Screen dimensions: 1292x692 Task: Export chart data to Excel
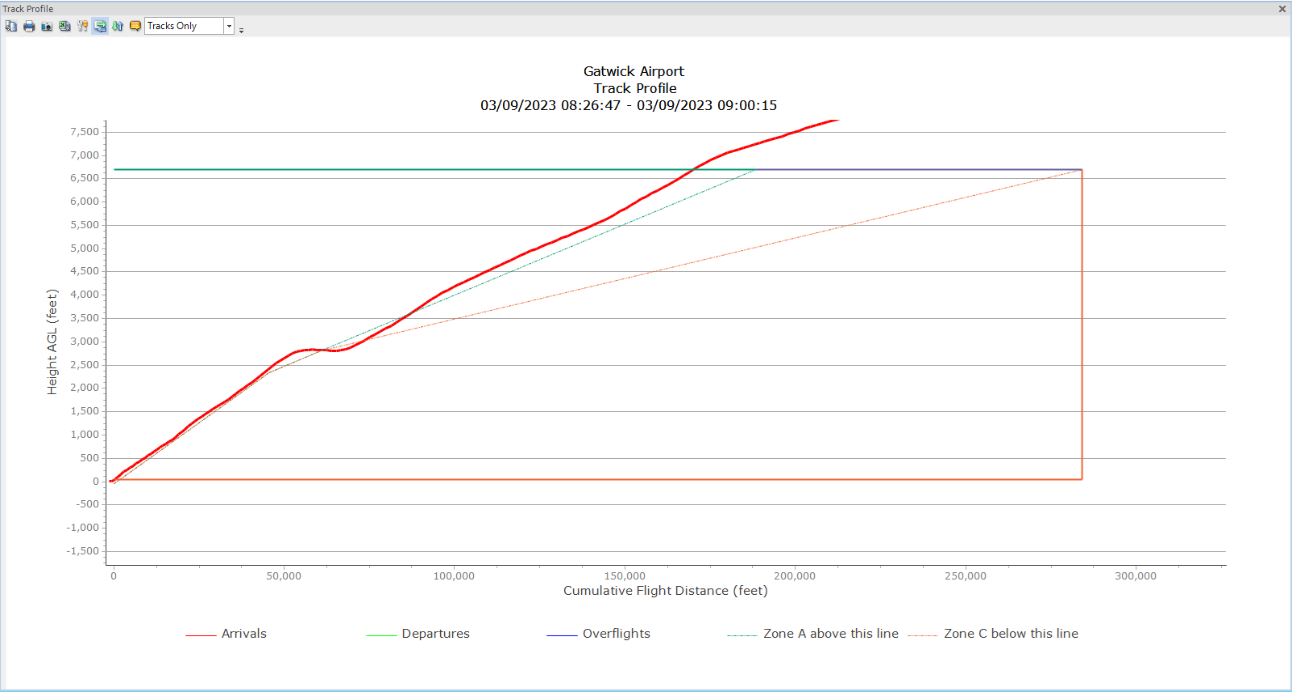tap(64, 26)
